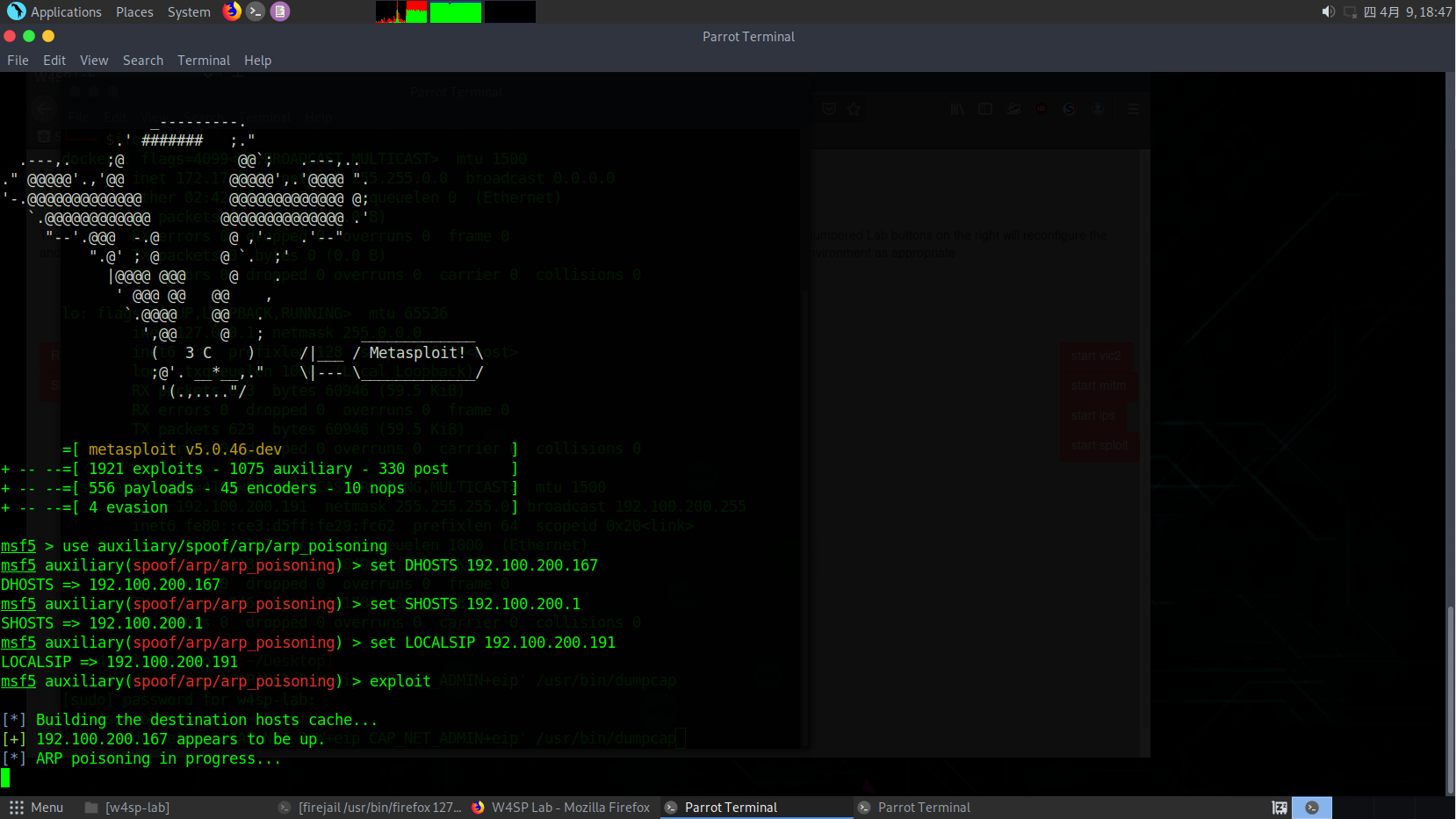Click the show desktop icon in bottom panel
This screenshot has height=819, width=1456.
point(1279,808)
